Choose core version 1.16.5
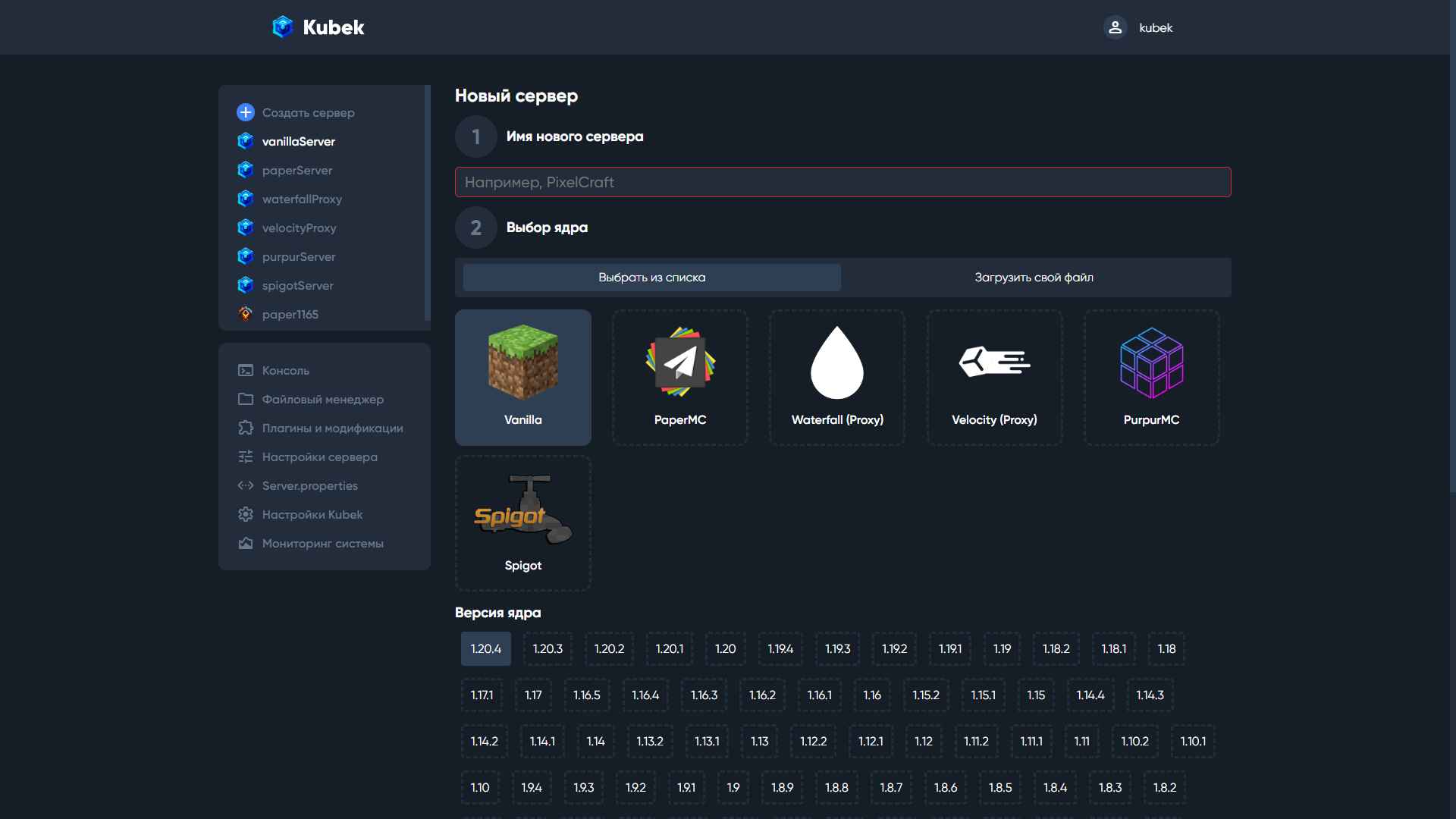 point(587,695)
